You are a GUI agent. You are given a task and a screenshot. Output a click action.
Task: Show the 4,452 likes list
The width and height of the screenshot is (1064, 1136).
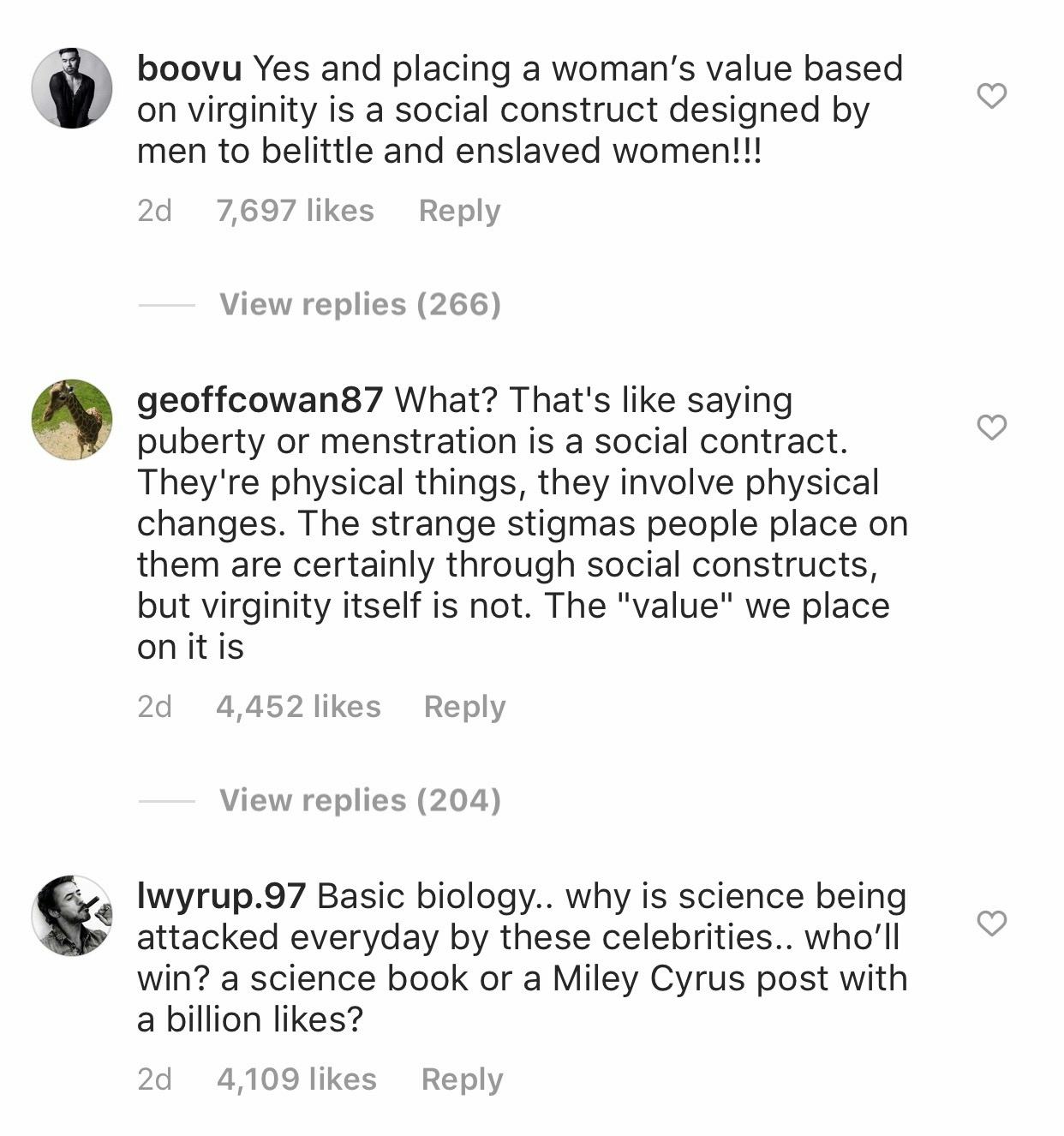click(298, 707)
